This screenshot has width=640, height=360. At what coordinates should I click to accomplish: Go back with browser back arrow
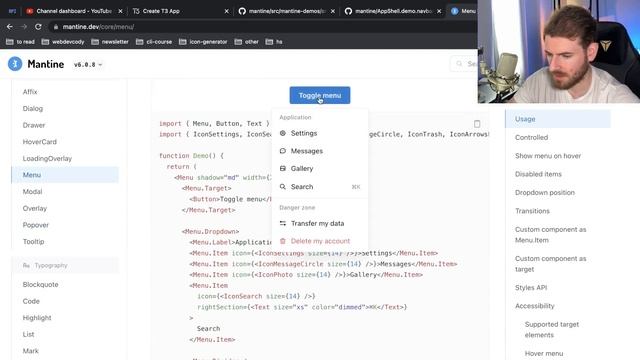pyautogui.click(x=10, y=27)
